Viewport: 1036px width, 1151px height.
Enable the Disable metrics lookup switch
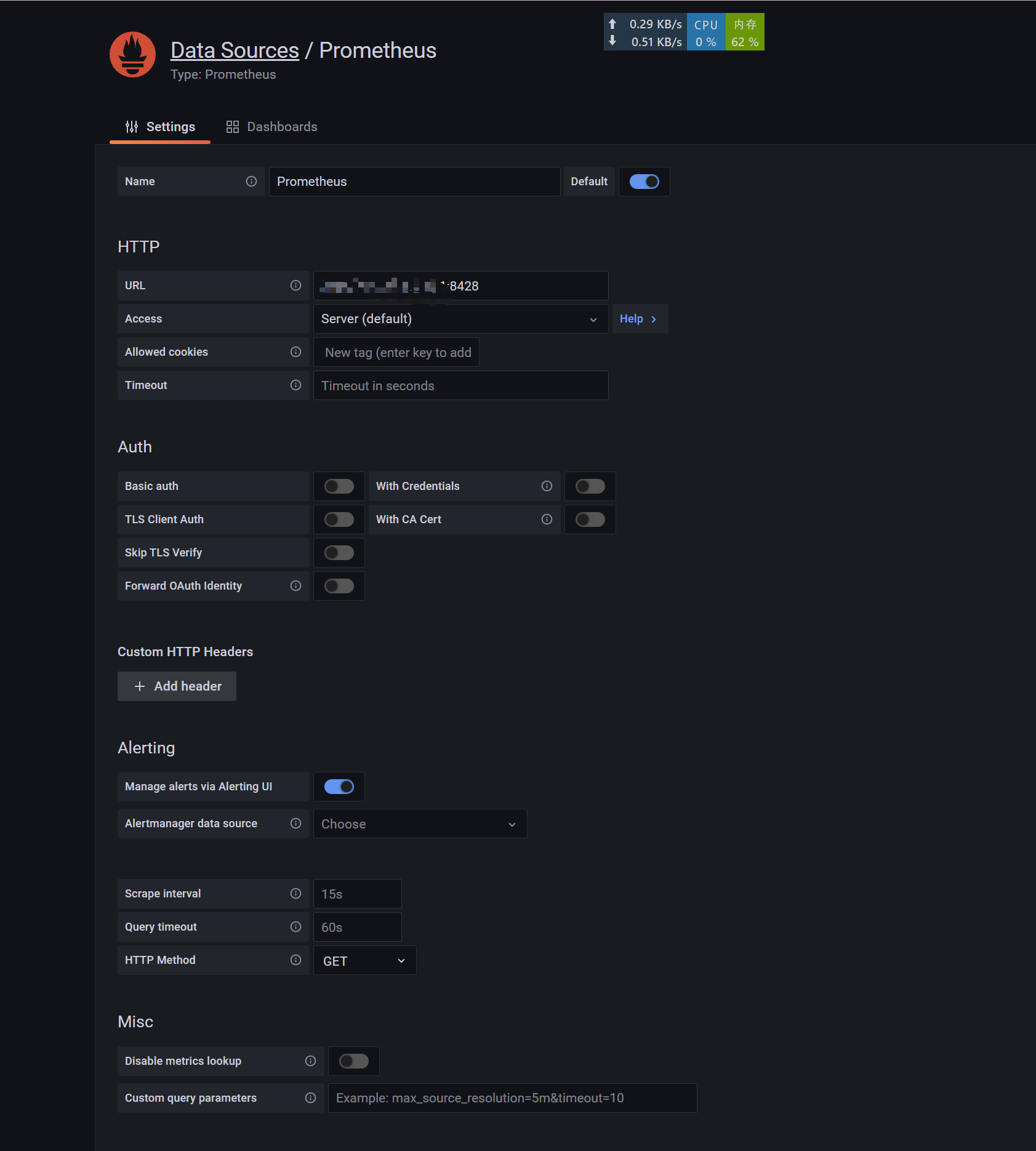pos(354,1061)
